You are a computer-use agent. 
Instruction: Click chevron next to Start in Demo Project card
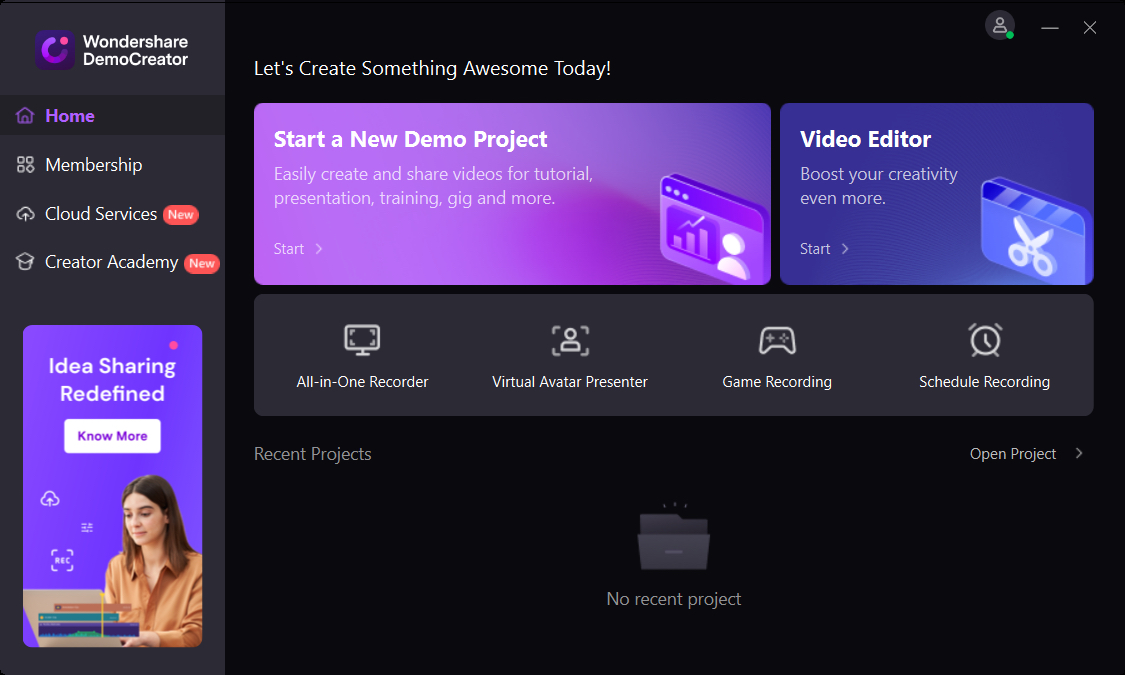pos(319,249)
